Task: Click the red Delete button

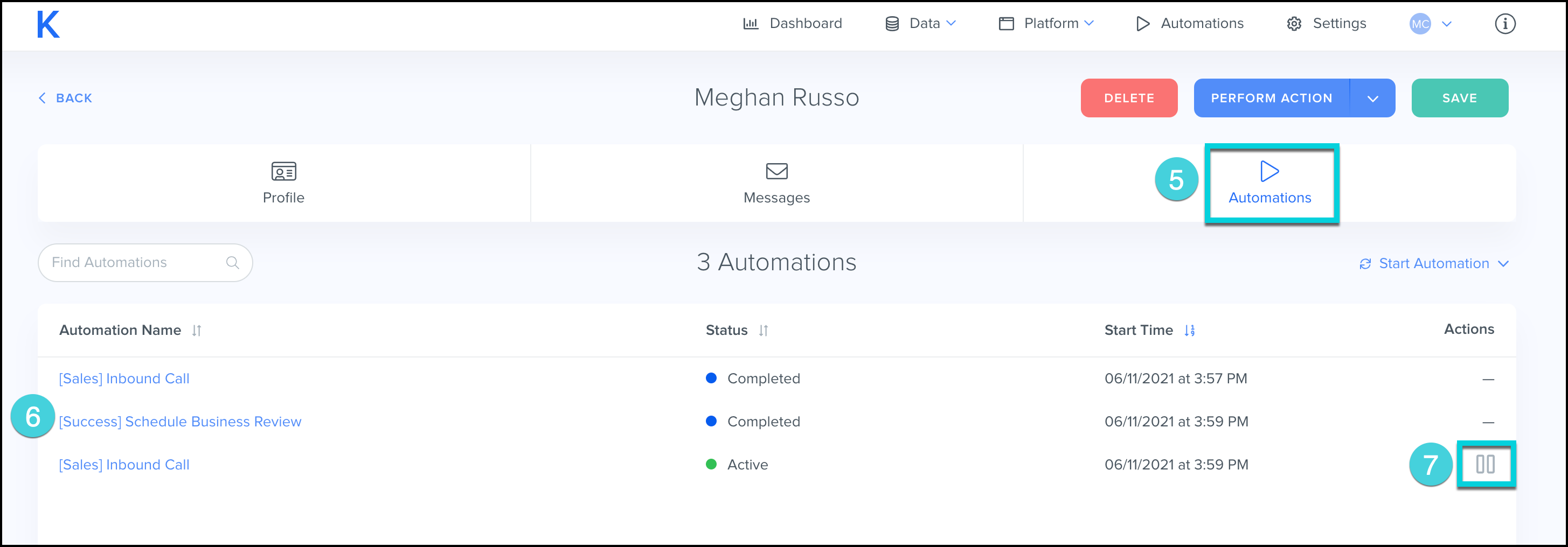Action: click(1128, 98)
